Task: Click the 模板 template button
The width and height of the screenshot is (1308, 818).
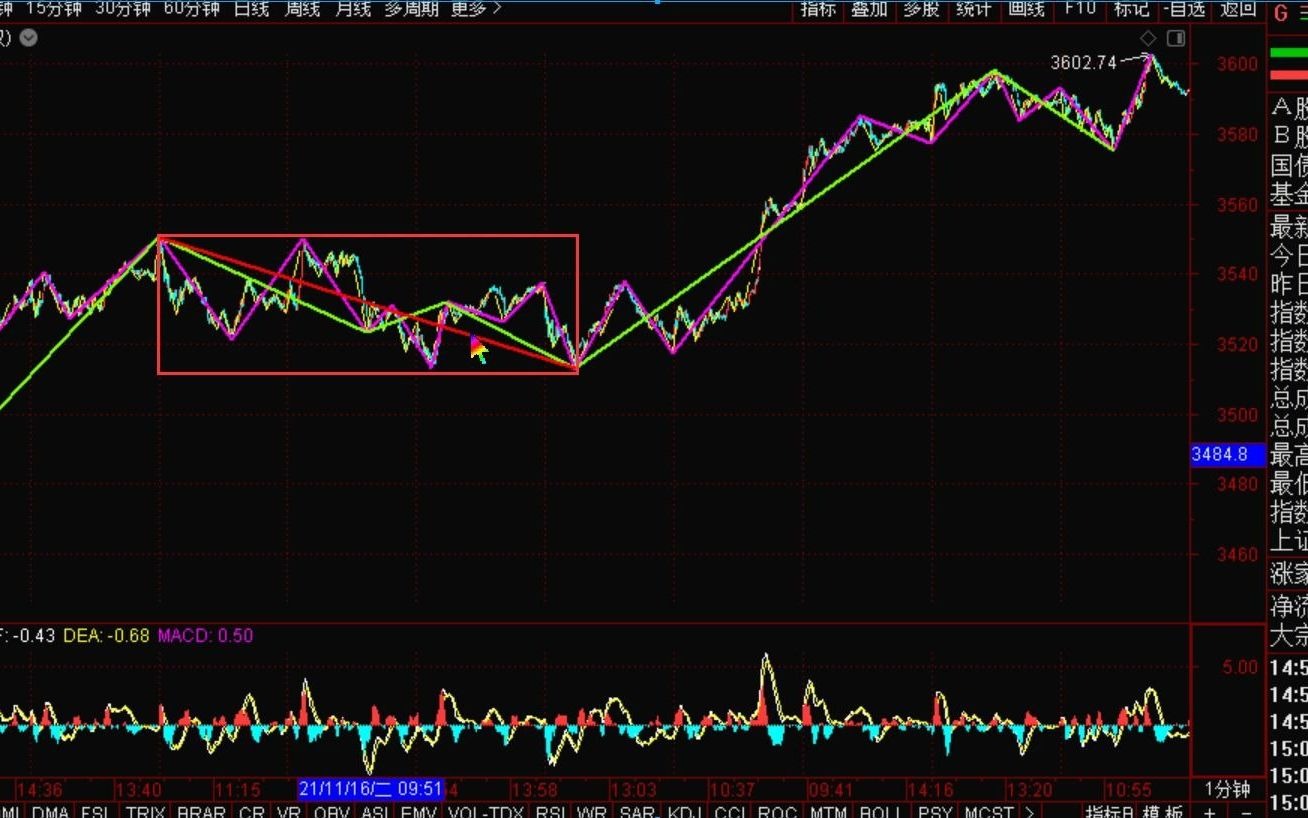Action: click(1163, 811)
